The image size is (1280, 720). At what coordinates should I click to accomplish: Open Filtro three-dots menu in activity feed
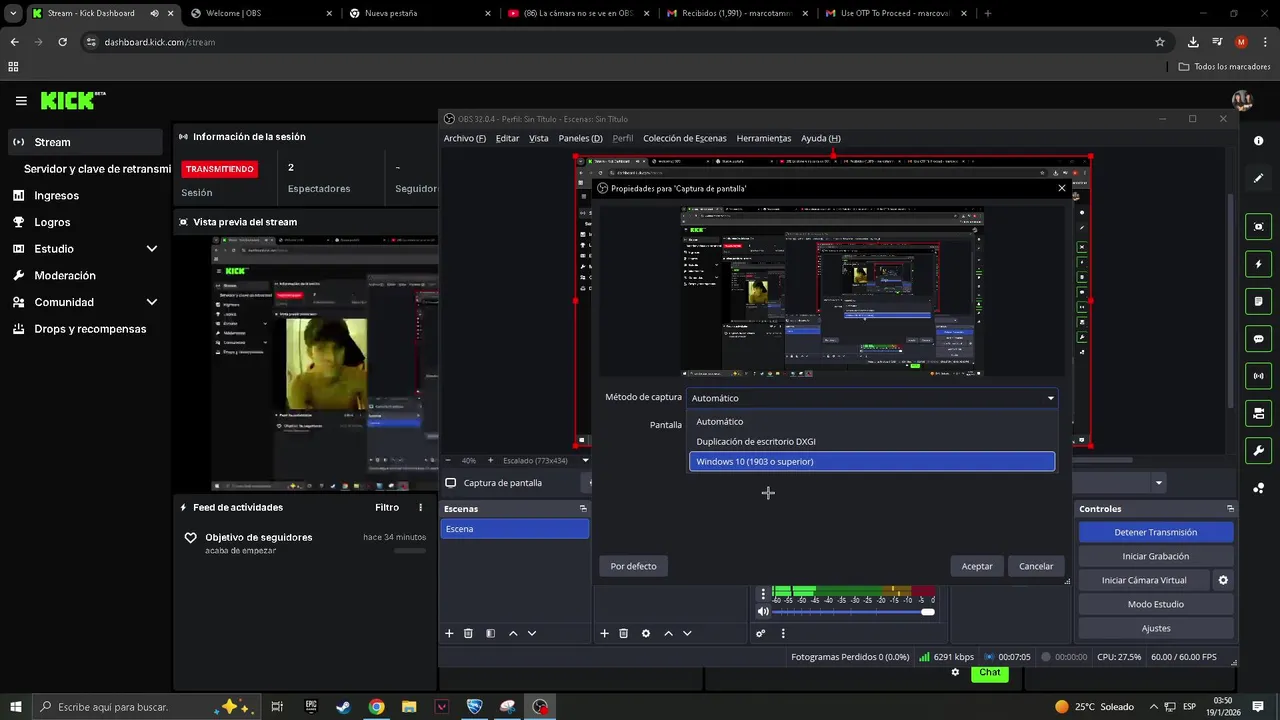420,508
